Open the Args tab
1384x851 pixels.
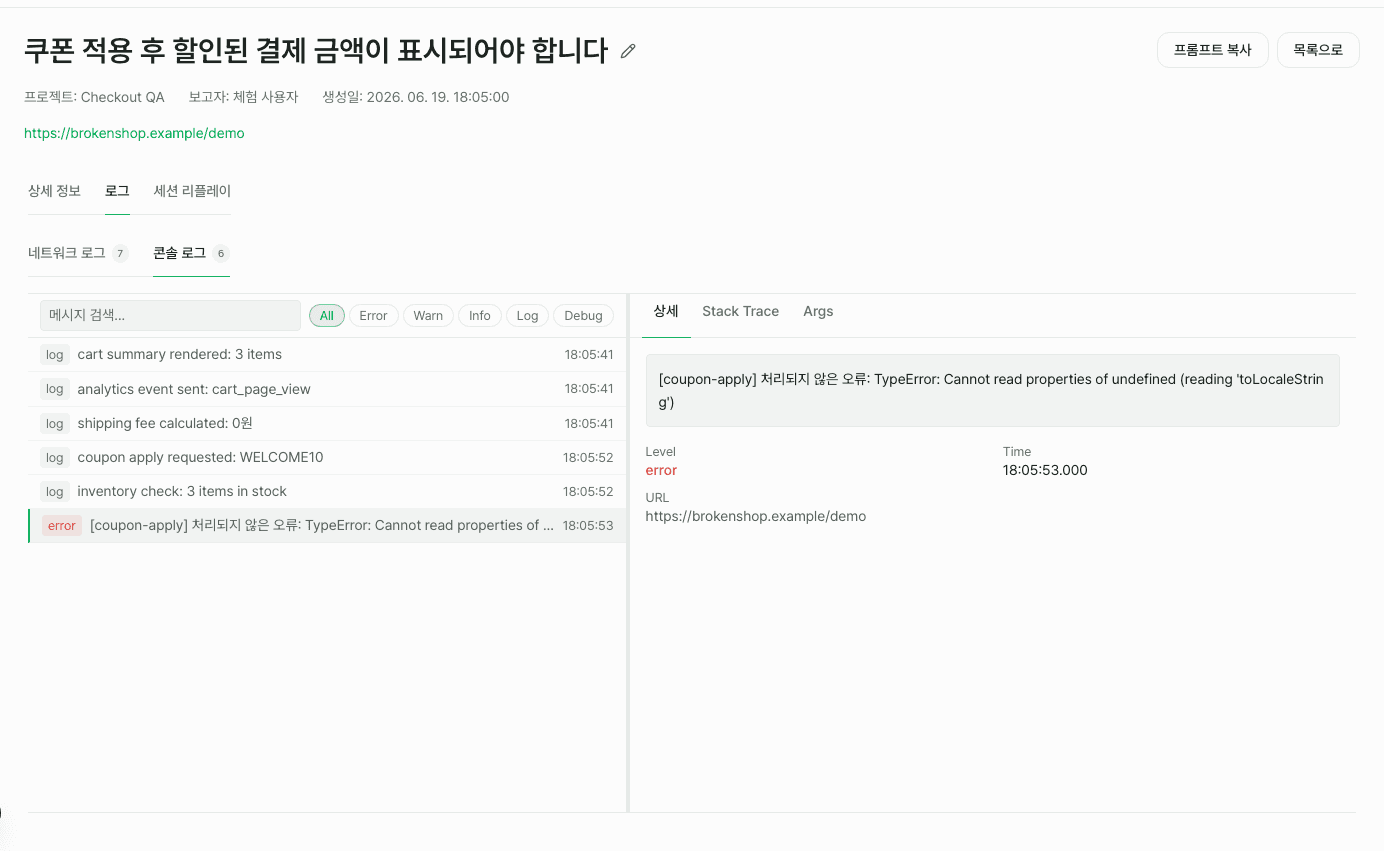(818, 311)
